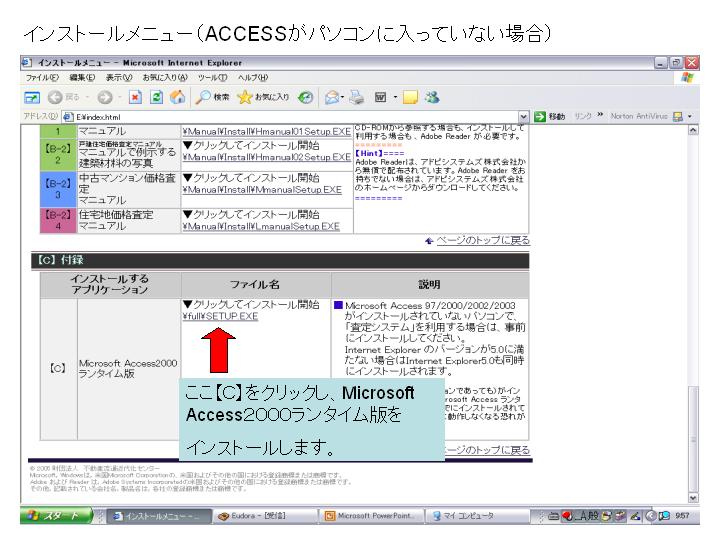Click the 【Hint】 text in description
The image size is (720, 540).
click(x=369, y=153)
